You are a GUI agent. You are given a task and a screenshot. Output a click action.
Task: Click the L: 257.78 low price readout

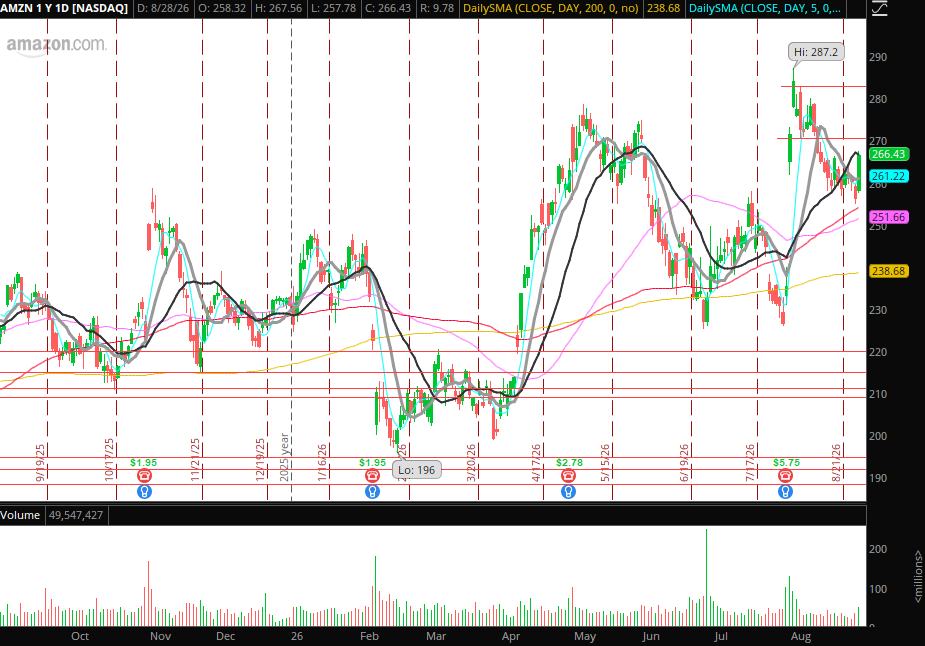333,8
